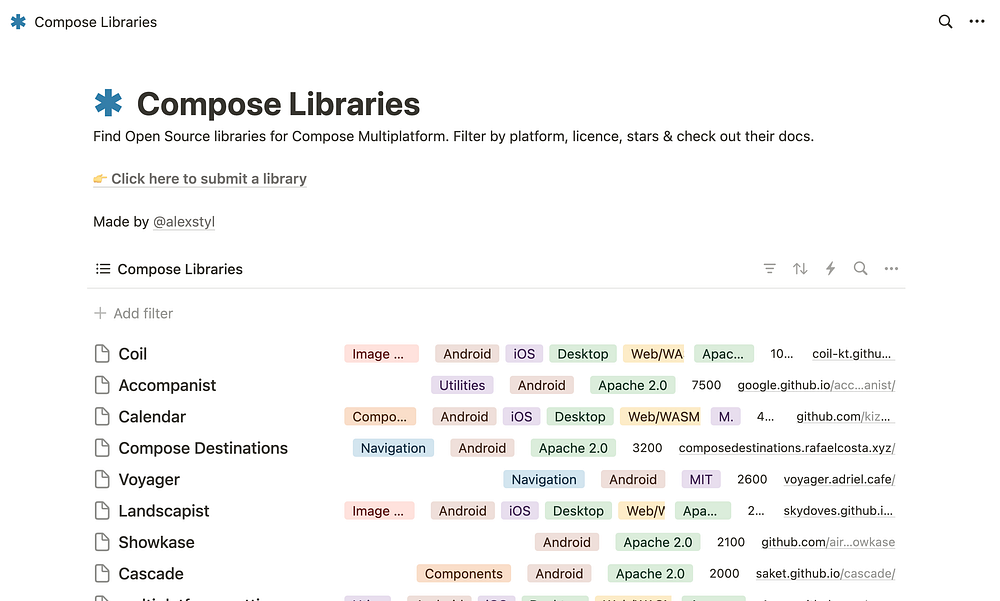Click the Components tag in Cascade row
Viewport: 1000px width, 601px height.
click(464, 573)
